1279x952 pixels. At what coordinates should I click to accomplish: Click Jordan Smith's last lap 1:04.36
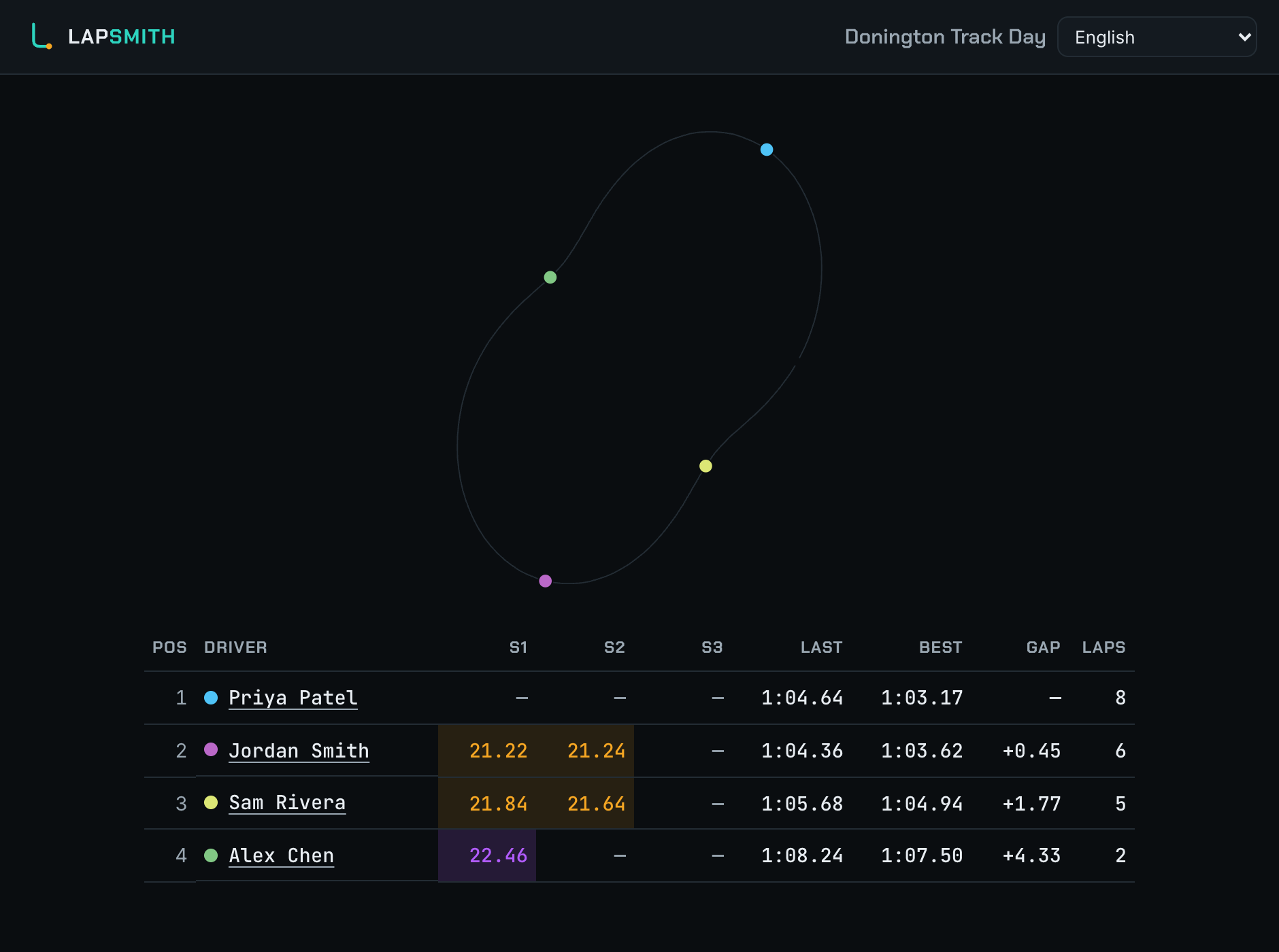coord(802,751)
